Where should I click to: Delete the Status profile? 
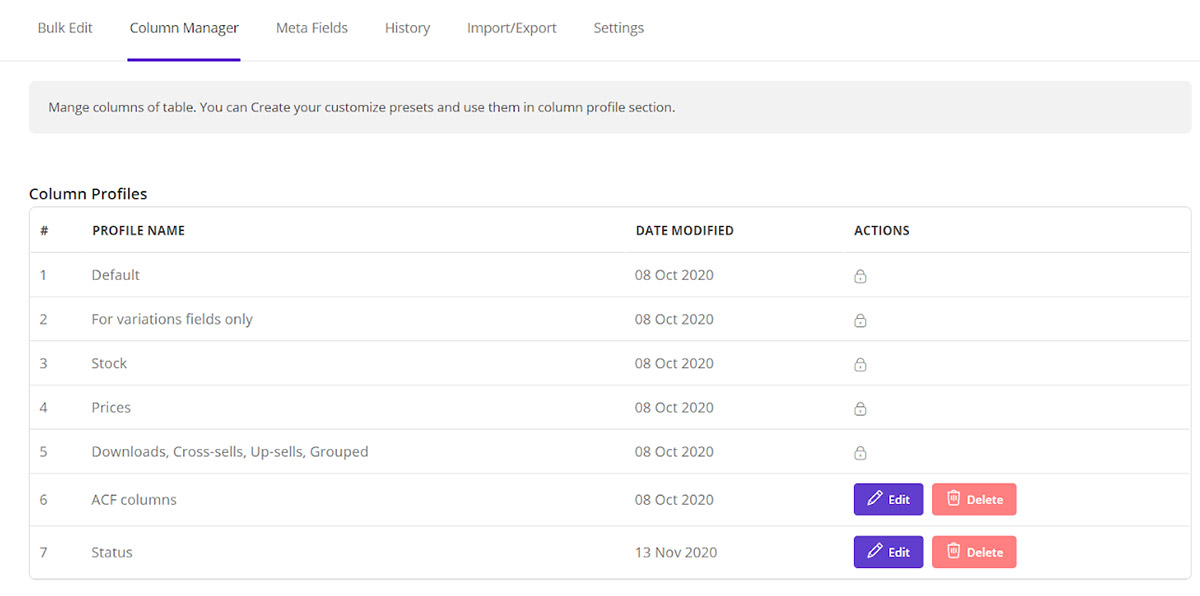[x=974, y=552]
